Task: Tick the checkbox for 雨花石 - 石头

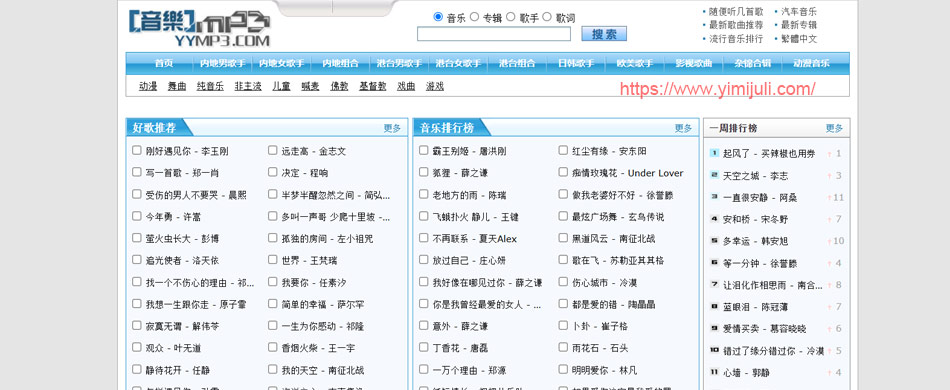Action: (563, 347)
